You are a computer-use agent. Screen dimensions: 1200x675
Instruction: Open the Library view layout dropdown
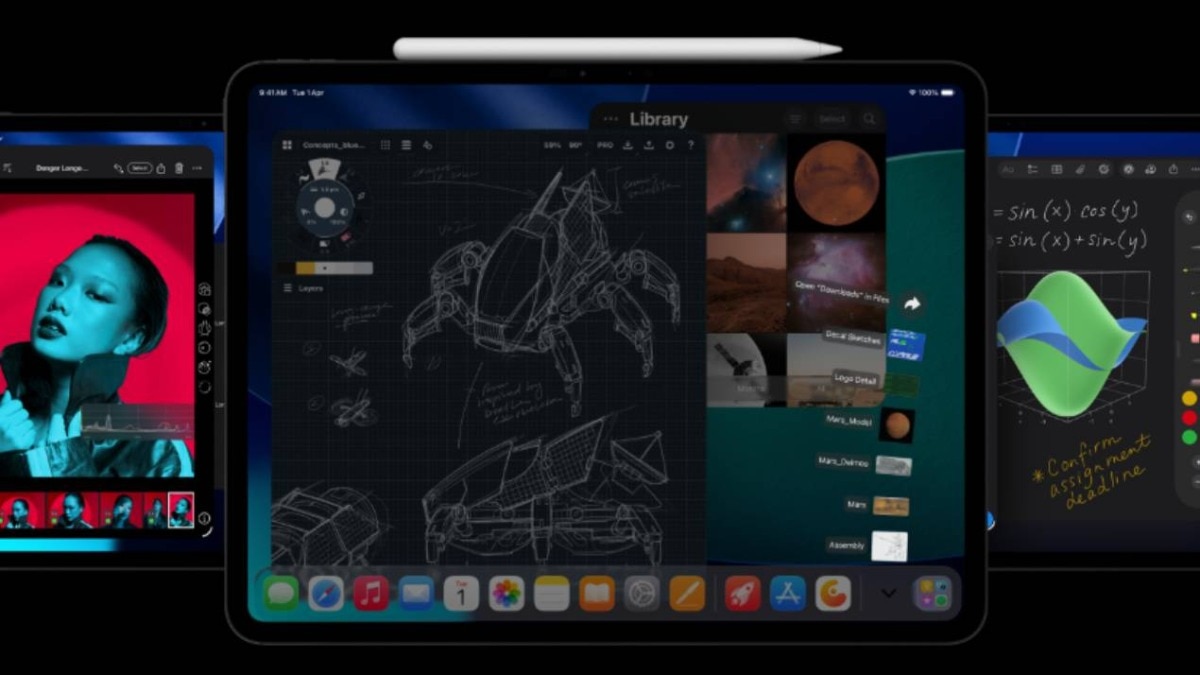795,118
